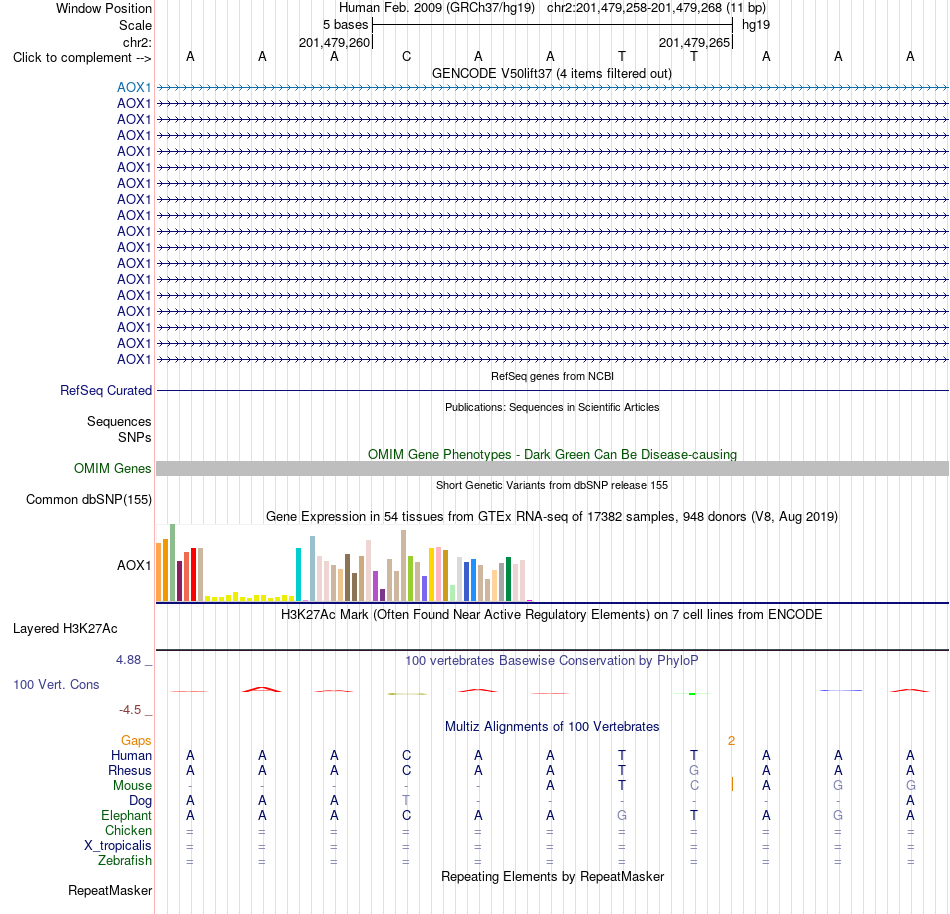Click the gray OMIM Genes item bar
The height and width of the screenshot is (914, 950).
[552, 468]
